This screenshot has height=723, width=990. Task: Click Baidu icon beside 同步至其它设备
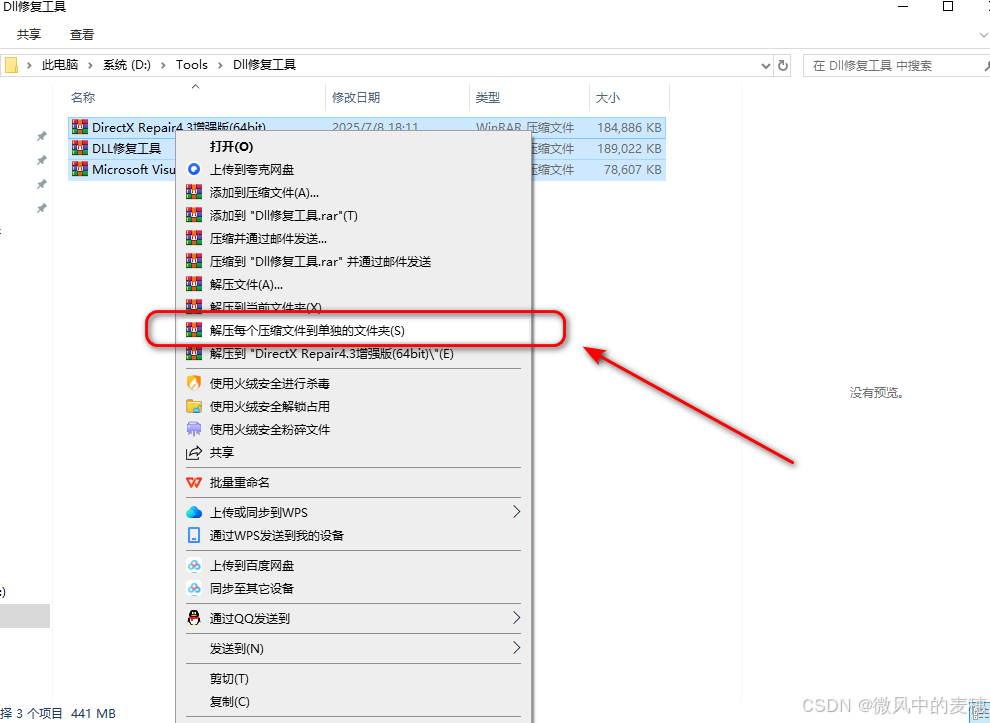point(194,589)
